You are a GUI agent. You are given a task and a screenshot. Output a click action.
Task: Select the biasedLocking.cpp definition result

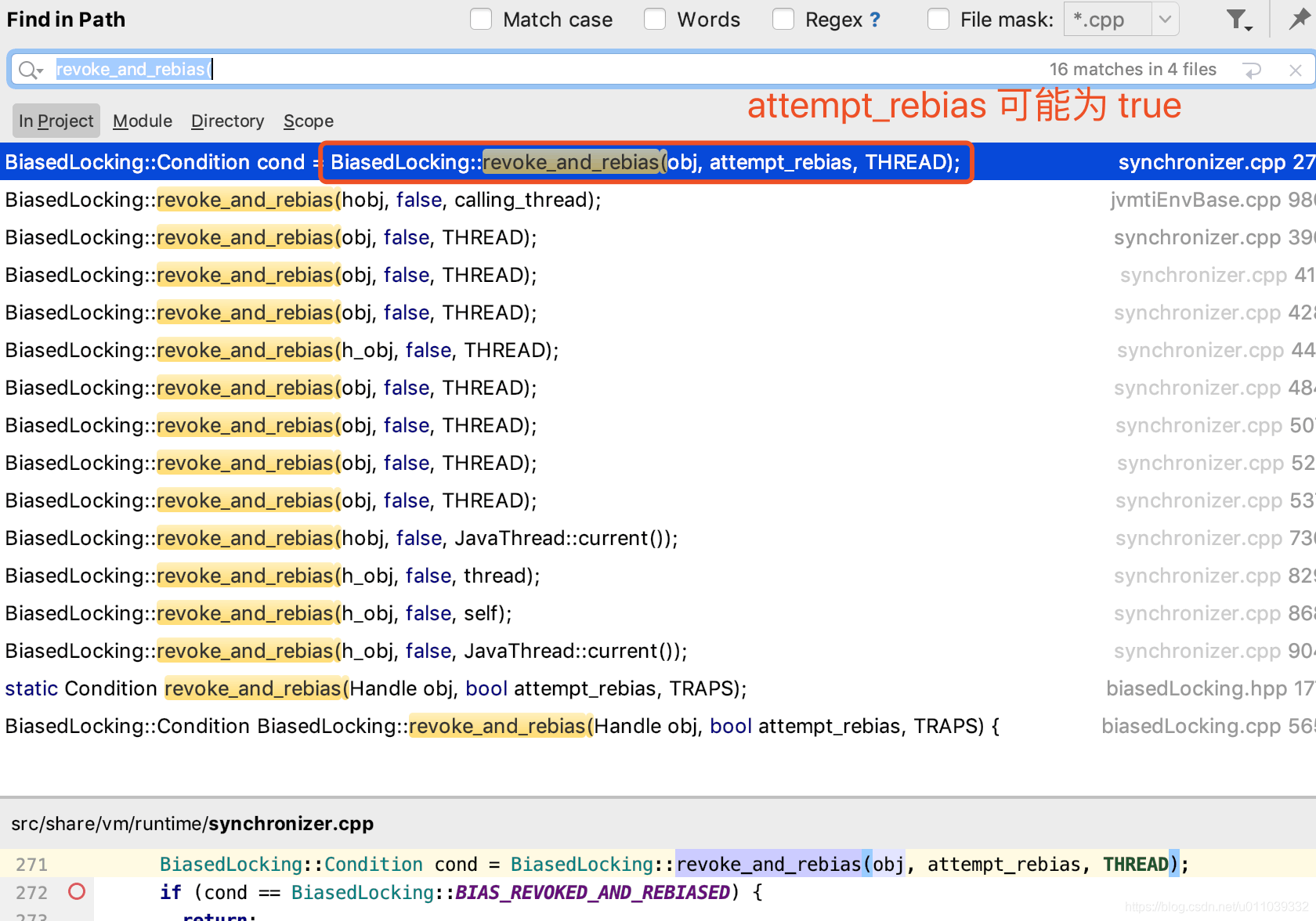point(658,726)
